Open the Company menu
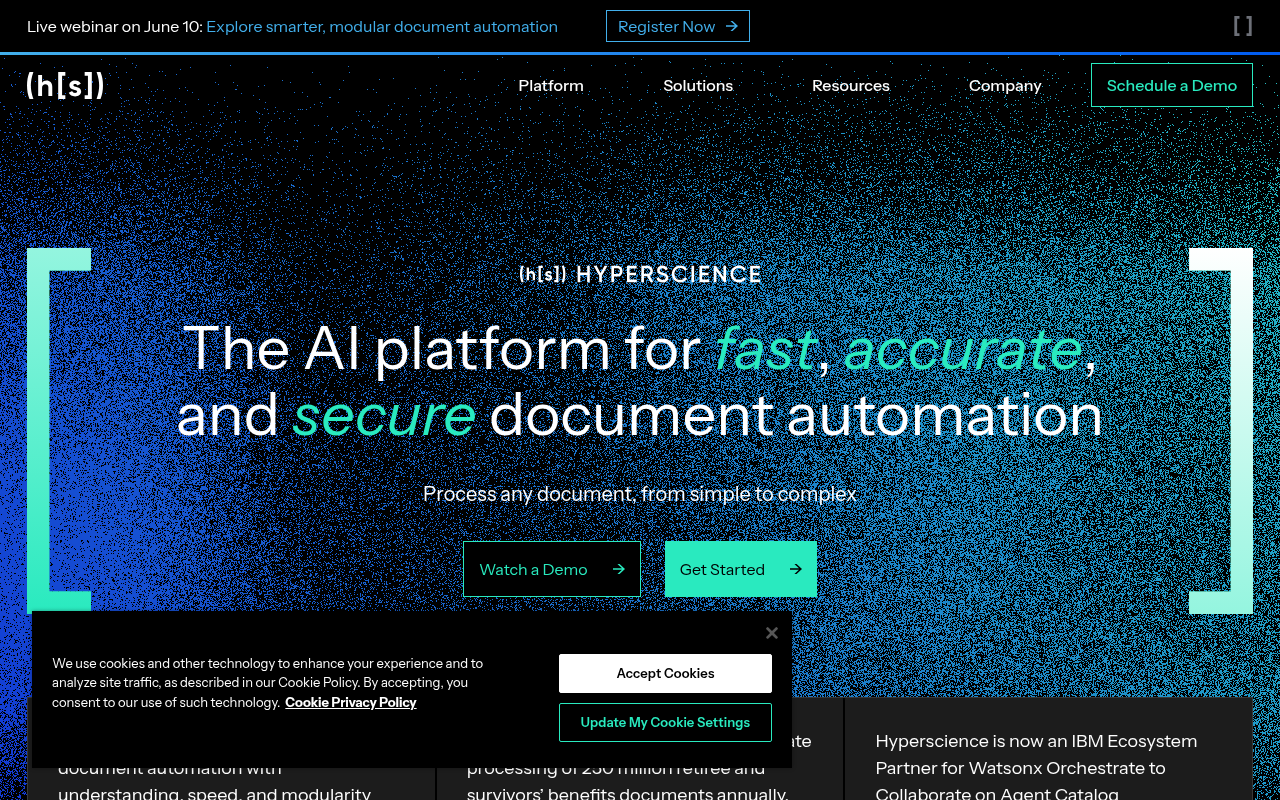1280x800 pixels. point(1005,85)
